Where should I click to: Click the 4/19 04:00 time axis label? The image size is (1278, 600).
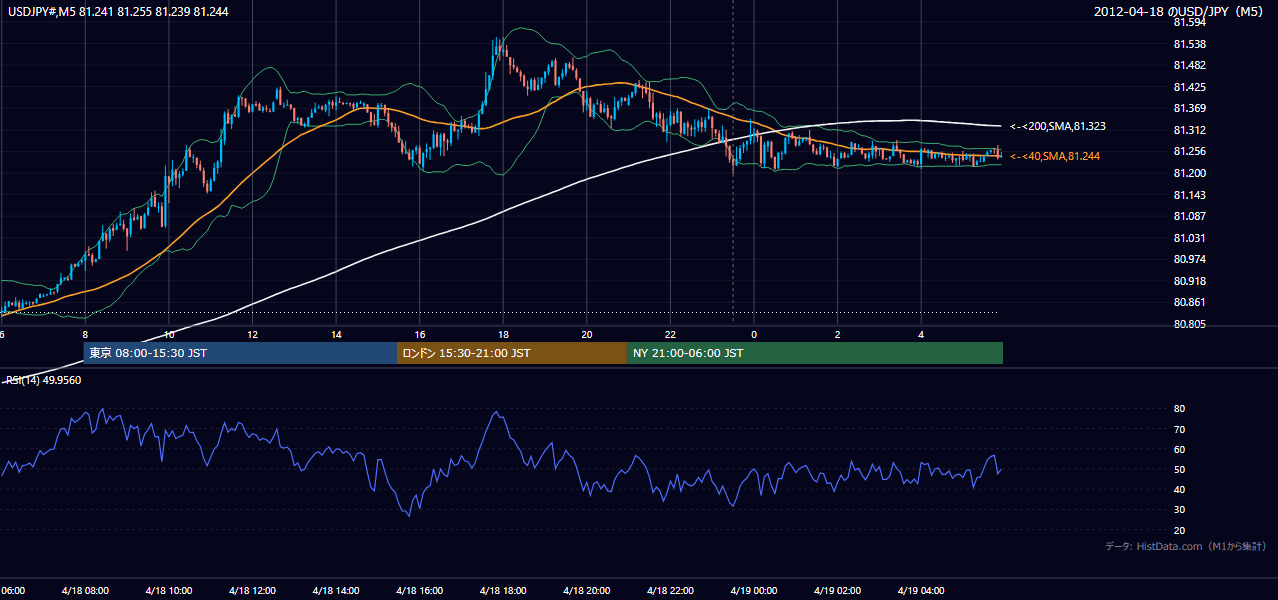[920, 591]
